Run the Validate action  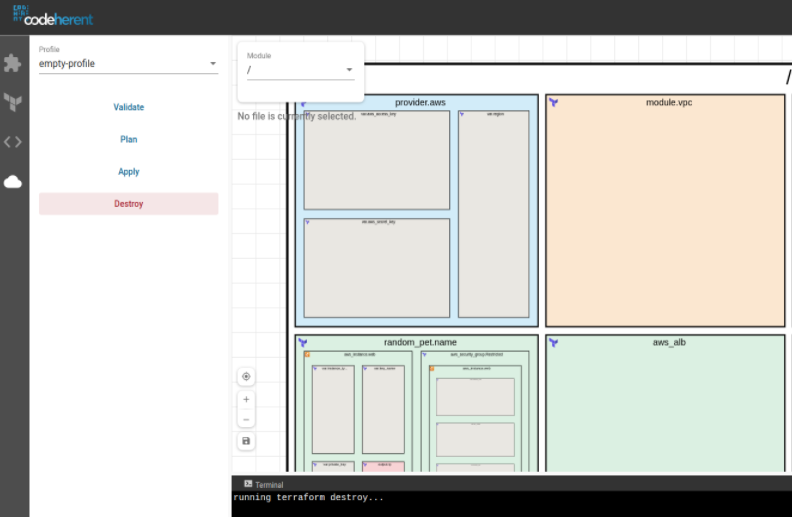click(128, 107)
